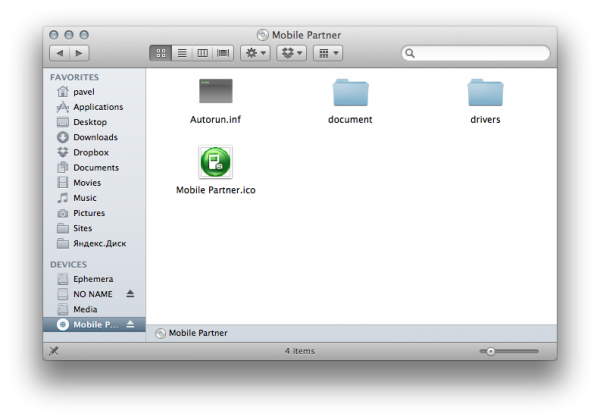Zoom the Mobile Partner window
600x420 pixels.
click(x=84, y=35)
